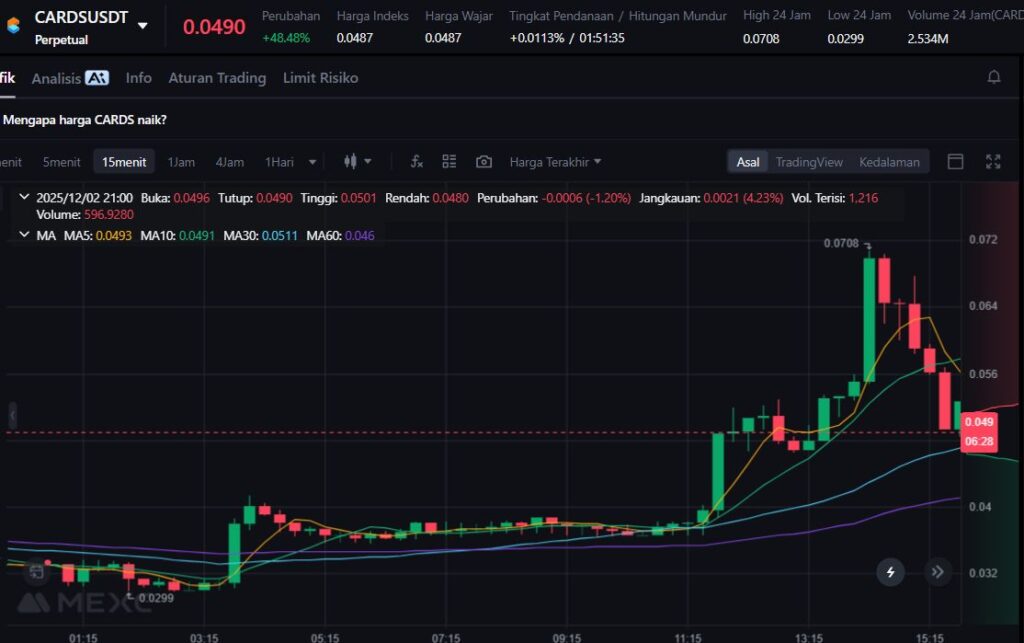Collapse the MA indicator legend chevron
Viewport: 1024px width, 643px height.
24,235
